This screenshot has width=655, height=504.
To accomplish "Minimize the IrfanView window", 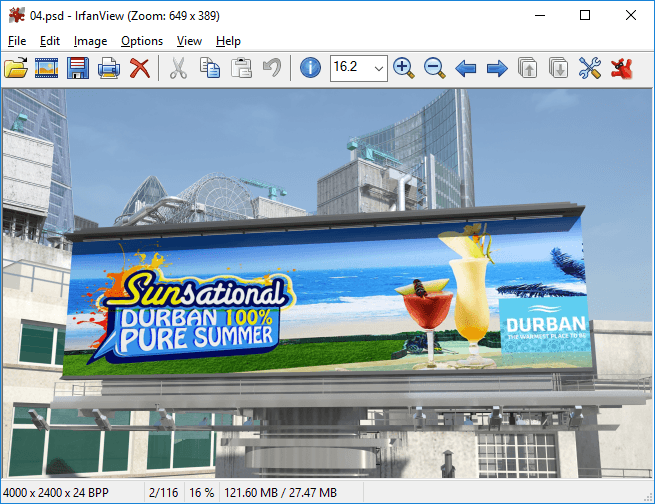I will tap(540, 15).
